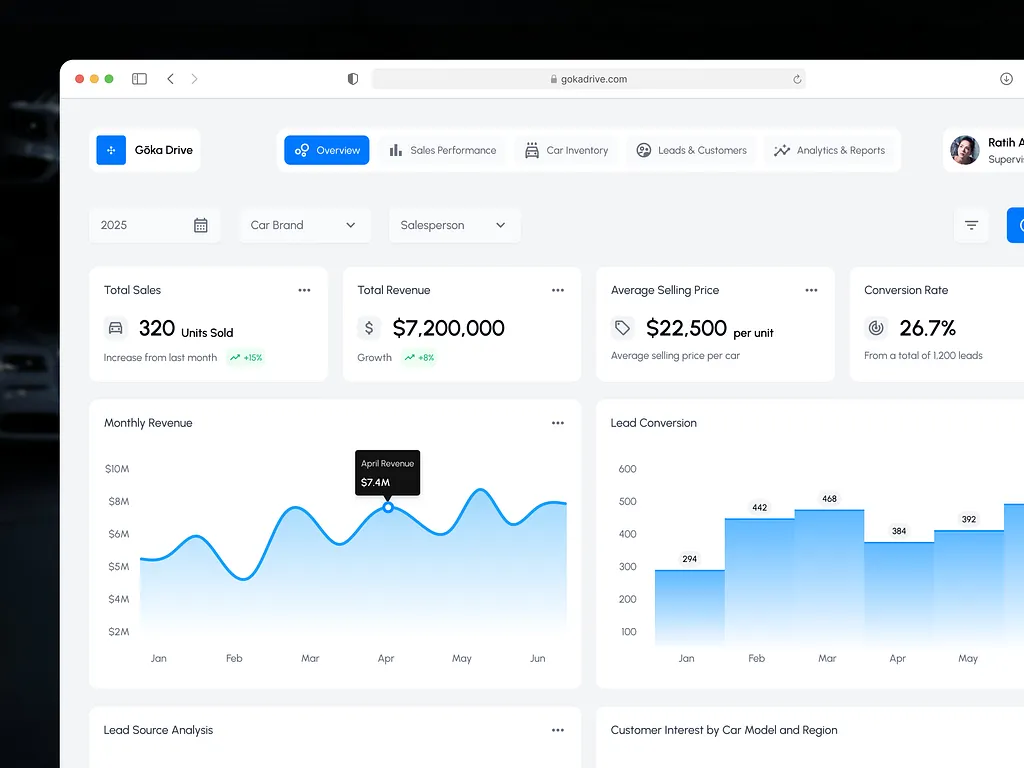
Task: Click 'From a total of 1,200 leads' text
Action: click(x=923, y=356)
